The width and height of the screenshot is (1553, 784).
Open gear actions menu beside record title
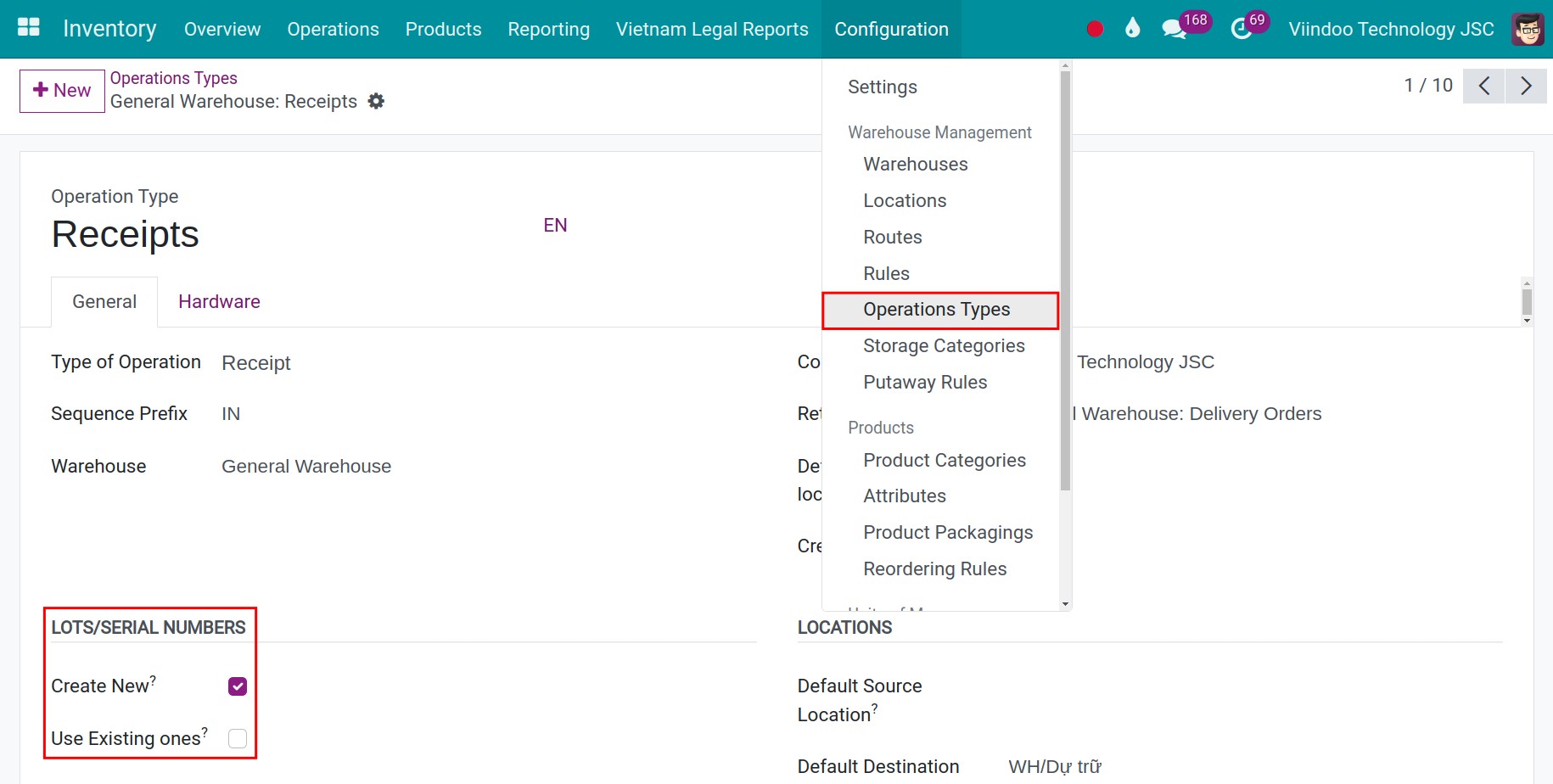376,102
